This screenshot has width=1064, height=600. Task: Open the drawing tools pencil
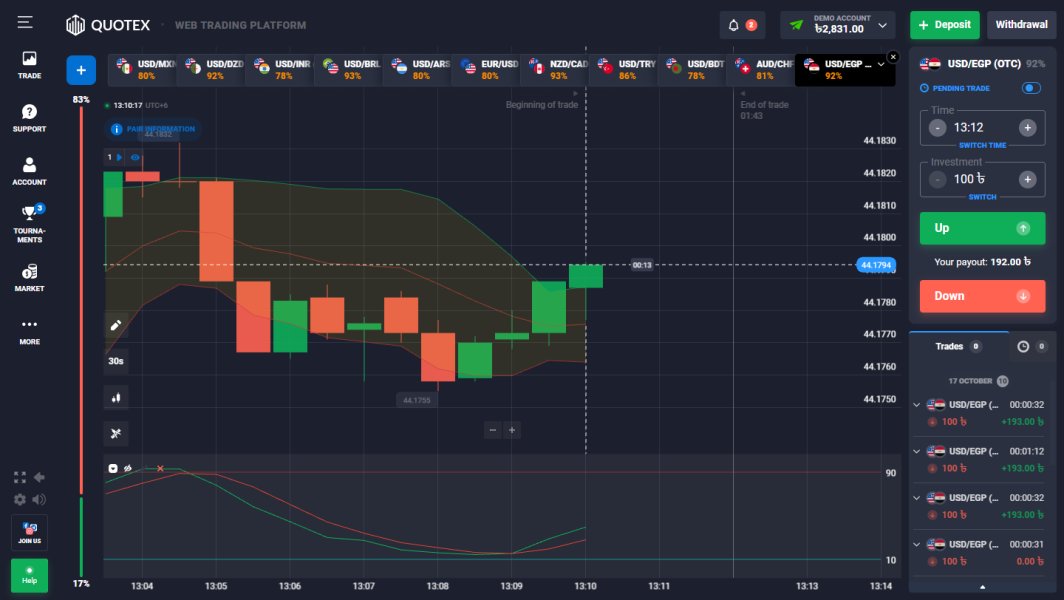pos(116,325)
